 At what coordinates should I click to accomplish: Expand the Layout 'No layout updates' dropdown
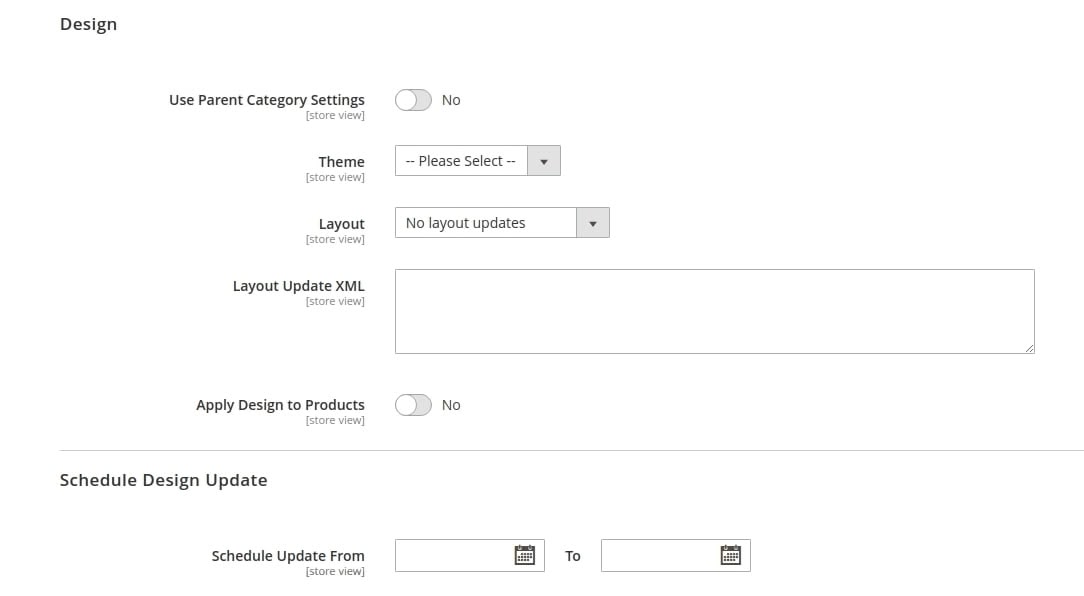(x=486, y=223)
